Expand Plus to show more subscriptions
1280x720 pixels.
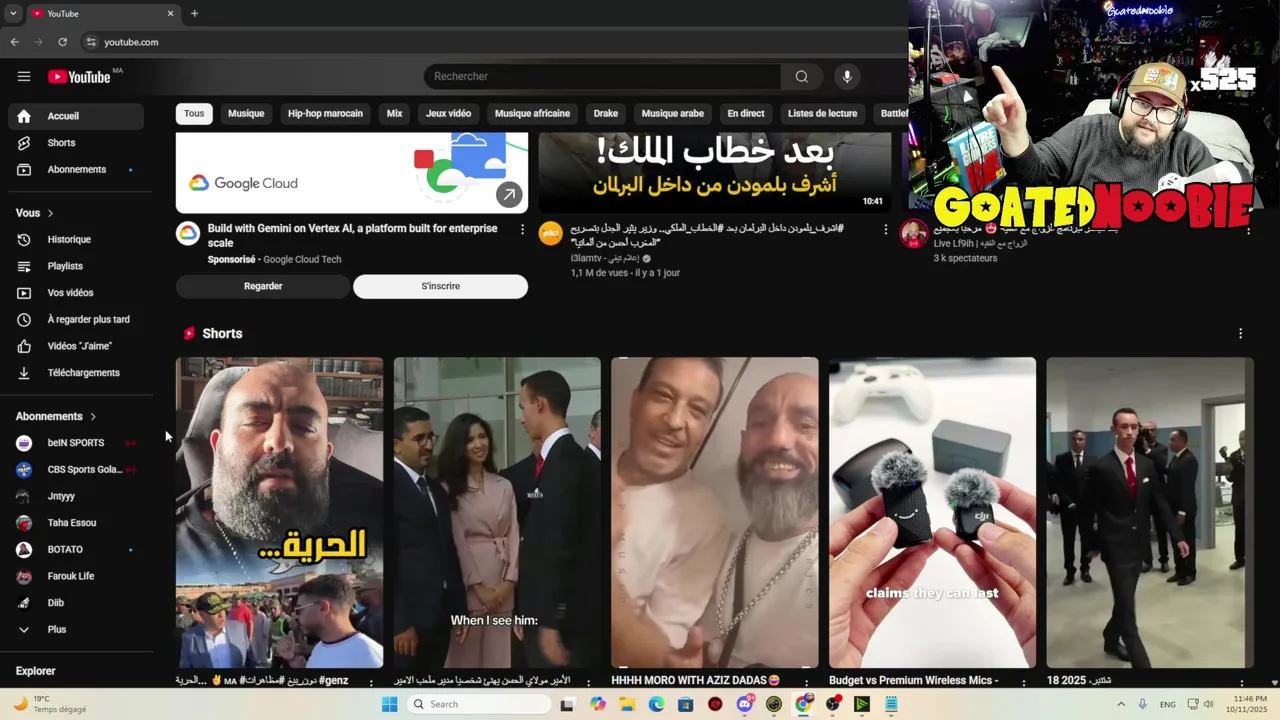(76, 630)
